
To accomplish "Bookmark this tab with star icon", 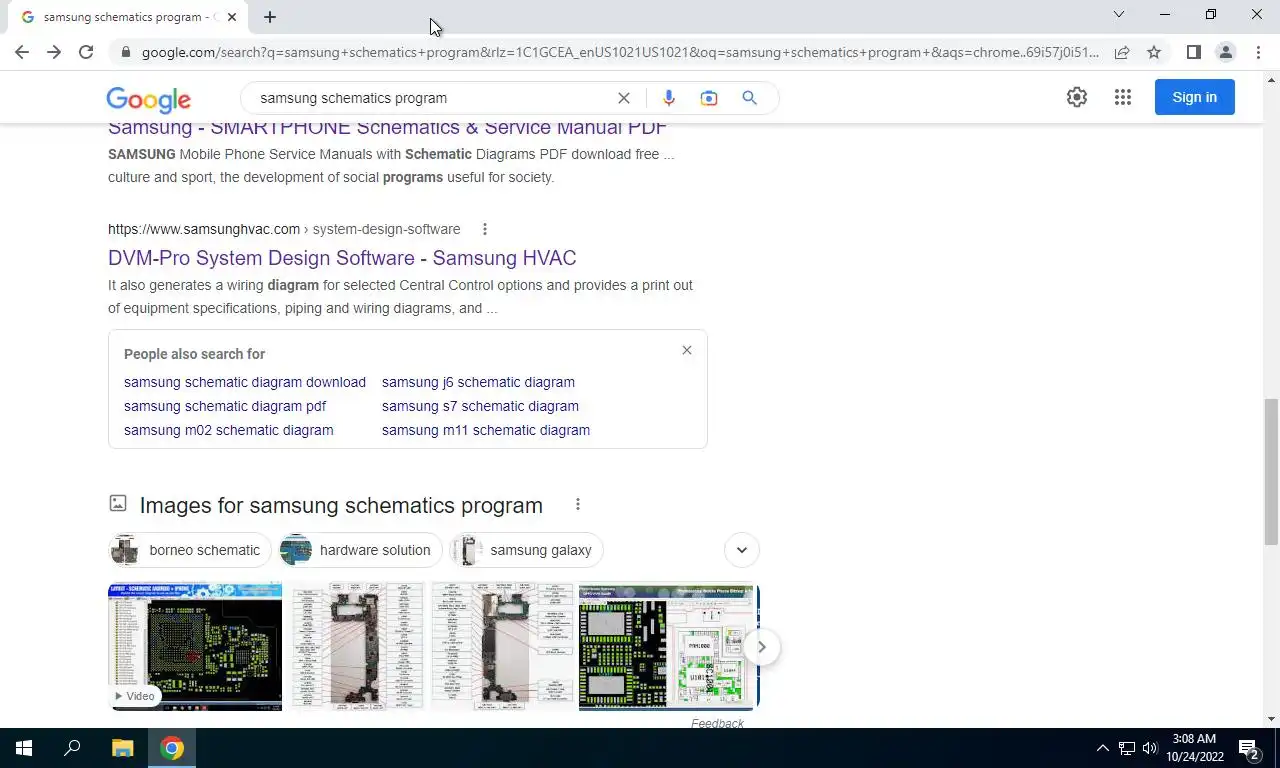I will click(x=1154, y=52).
